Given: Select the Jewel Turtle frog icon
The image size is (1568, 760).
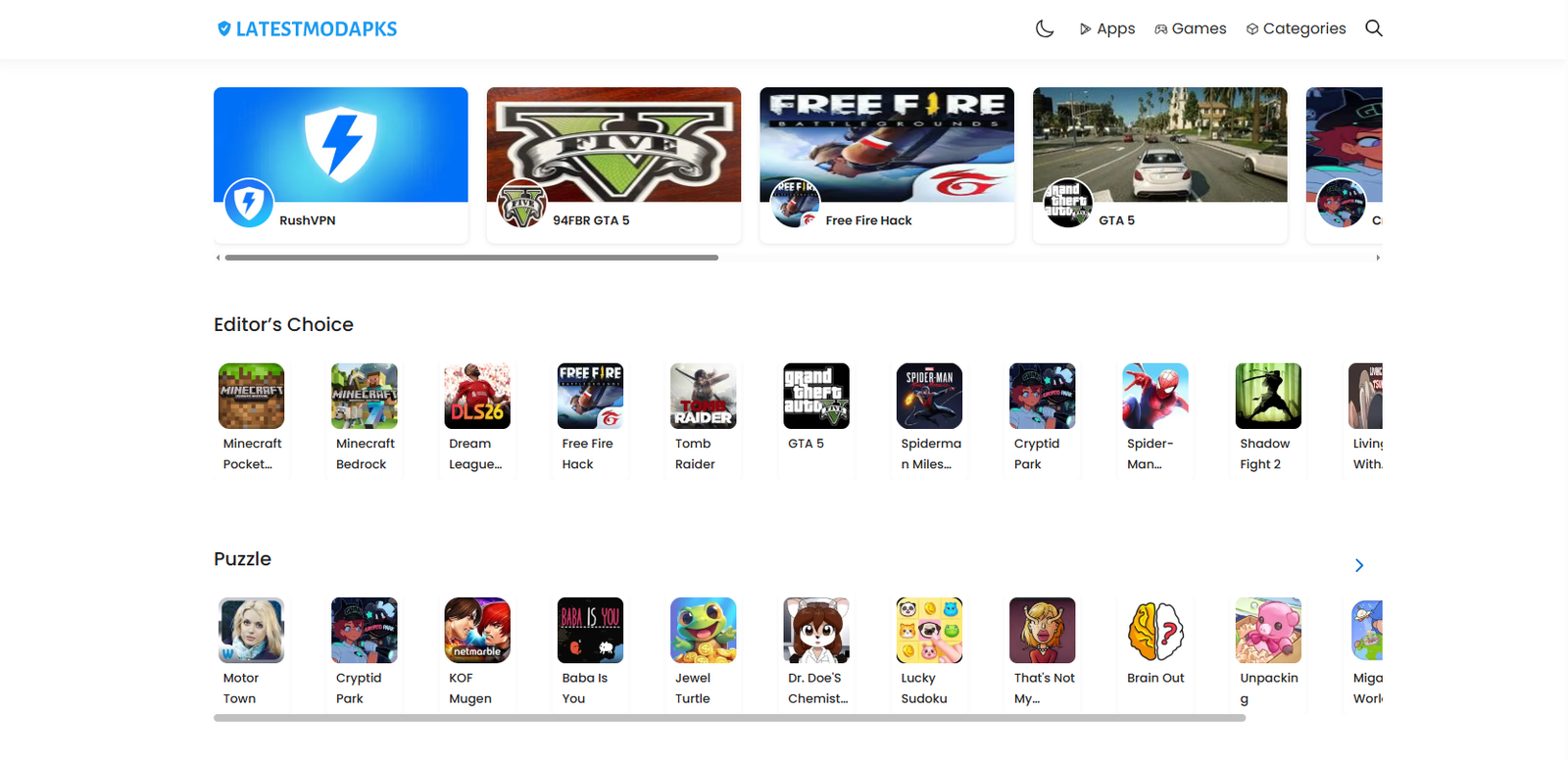Looking at the screenshot, I should (703, 630).
